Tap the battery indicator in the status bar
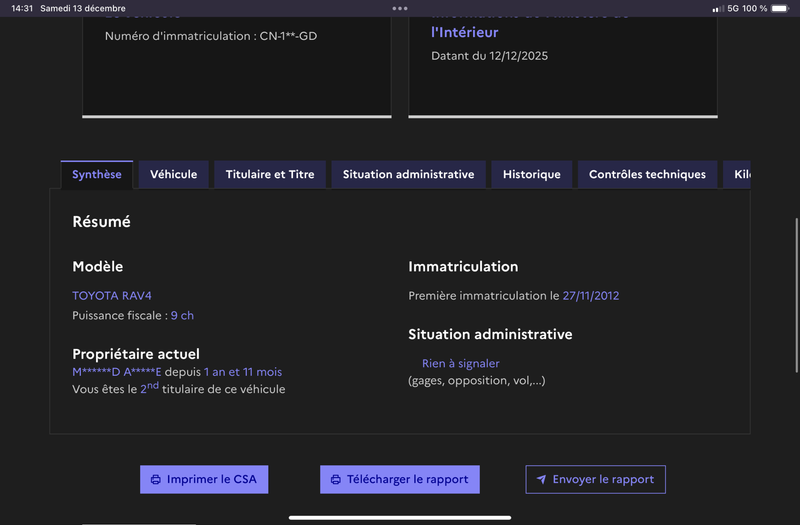 click(x=782, y=8)
